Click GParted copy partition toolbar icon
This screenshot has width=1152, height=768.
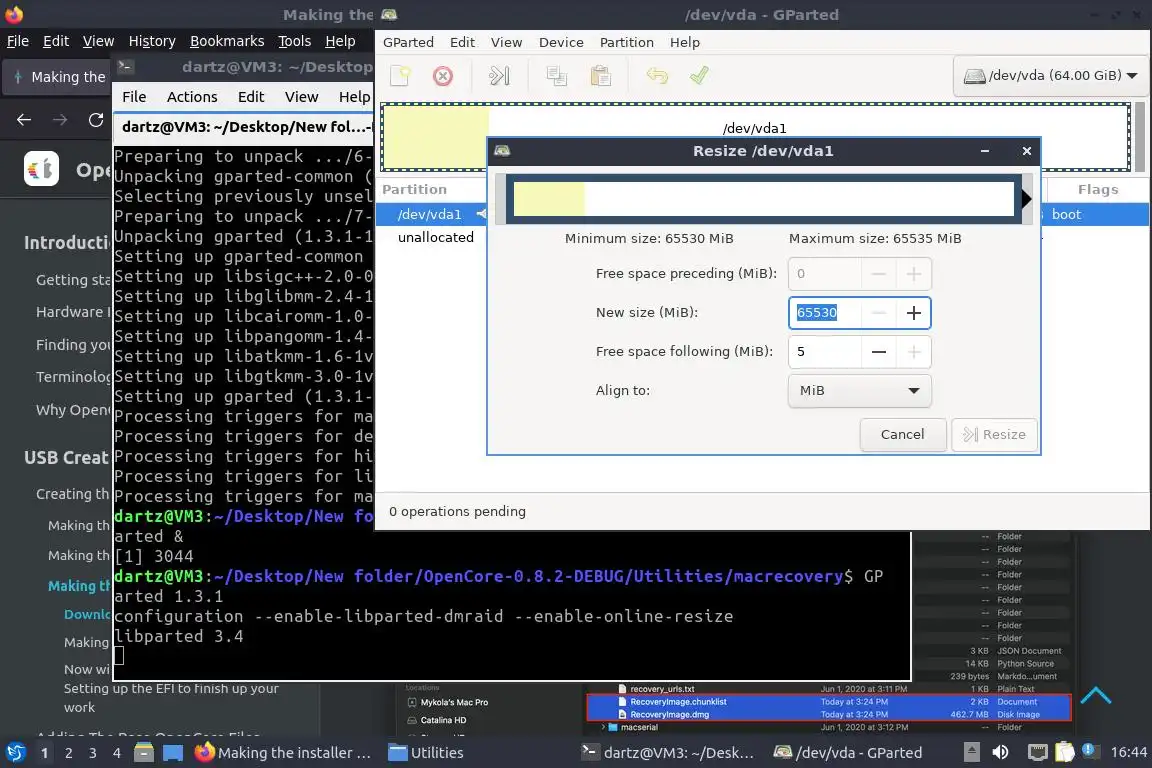point(556,76)
